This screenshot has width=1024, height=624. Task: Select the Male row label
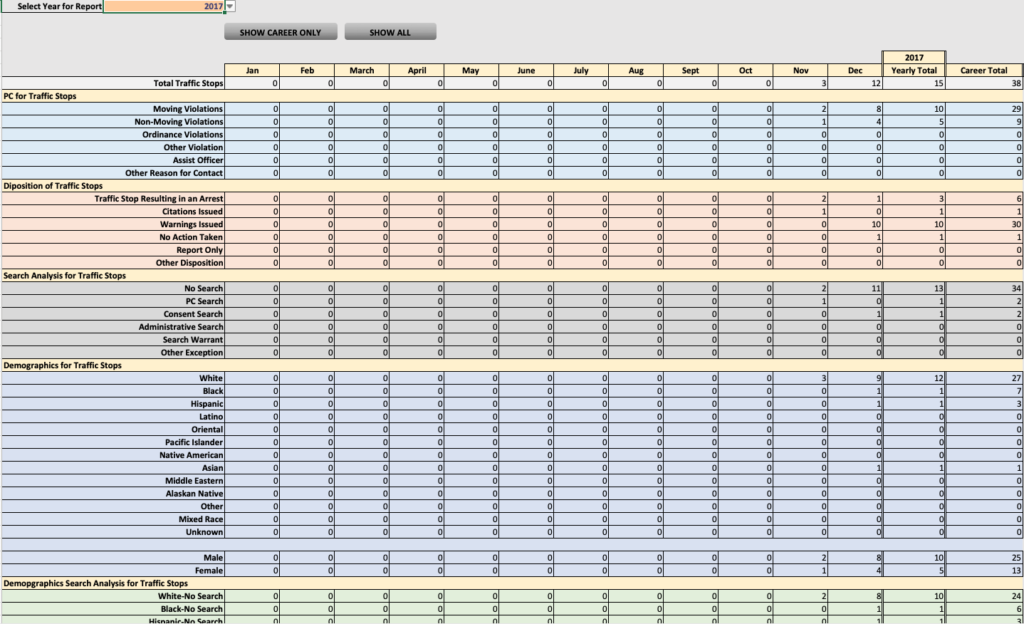(x=208, y=557)
